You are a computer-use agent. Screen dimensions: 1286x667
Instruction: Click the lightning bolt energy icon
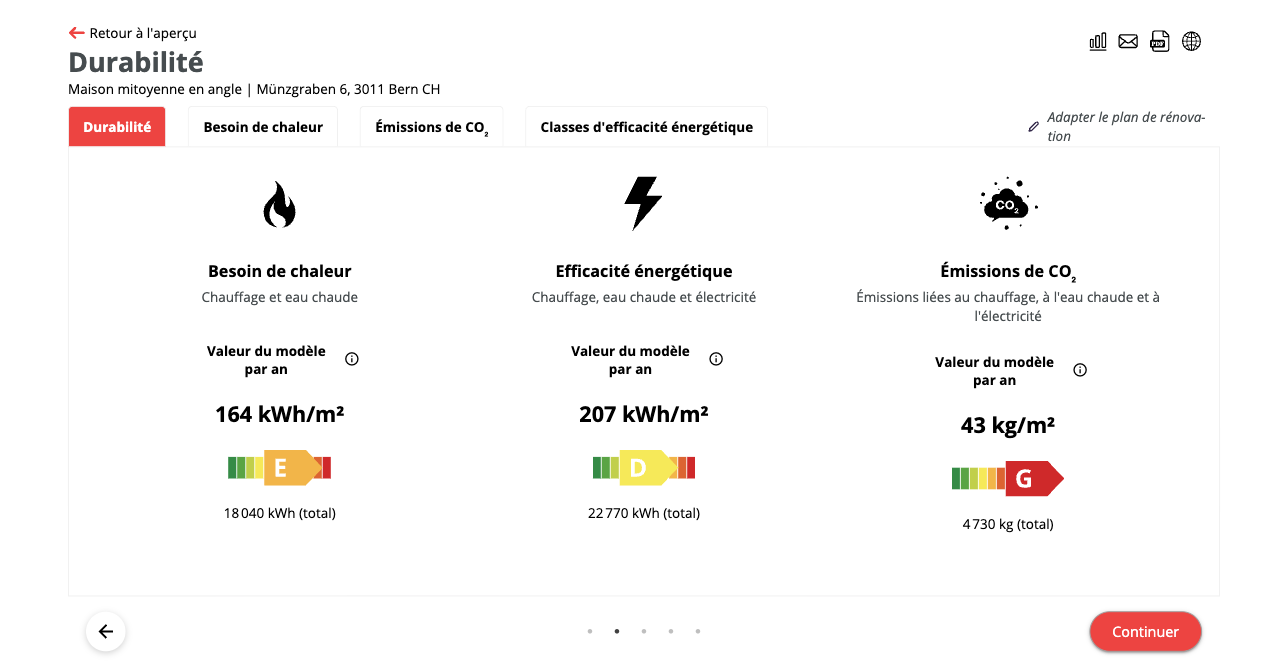(x=643, y=203)
